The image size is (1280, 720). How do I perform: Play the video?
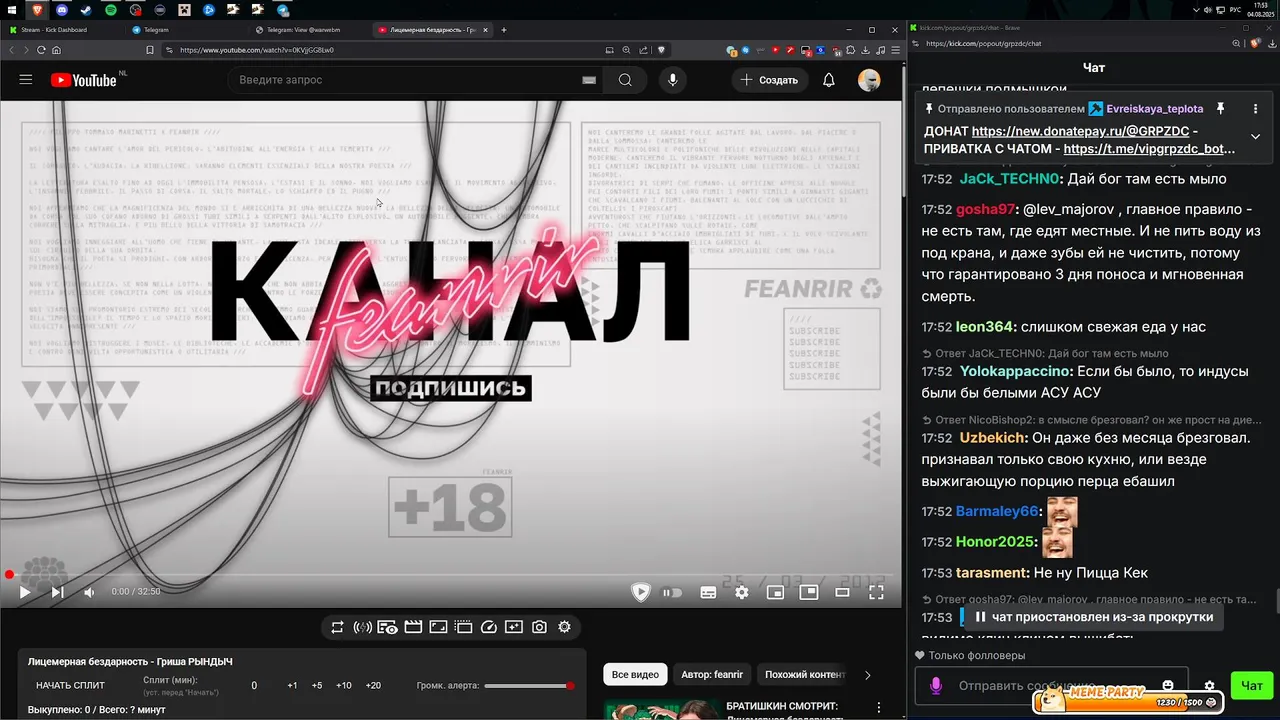click(x=25, y=592)
